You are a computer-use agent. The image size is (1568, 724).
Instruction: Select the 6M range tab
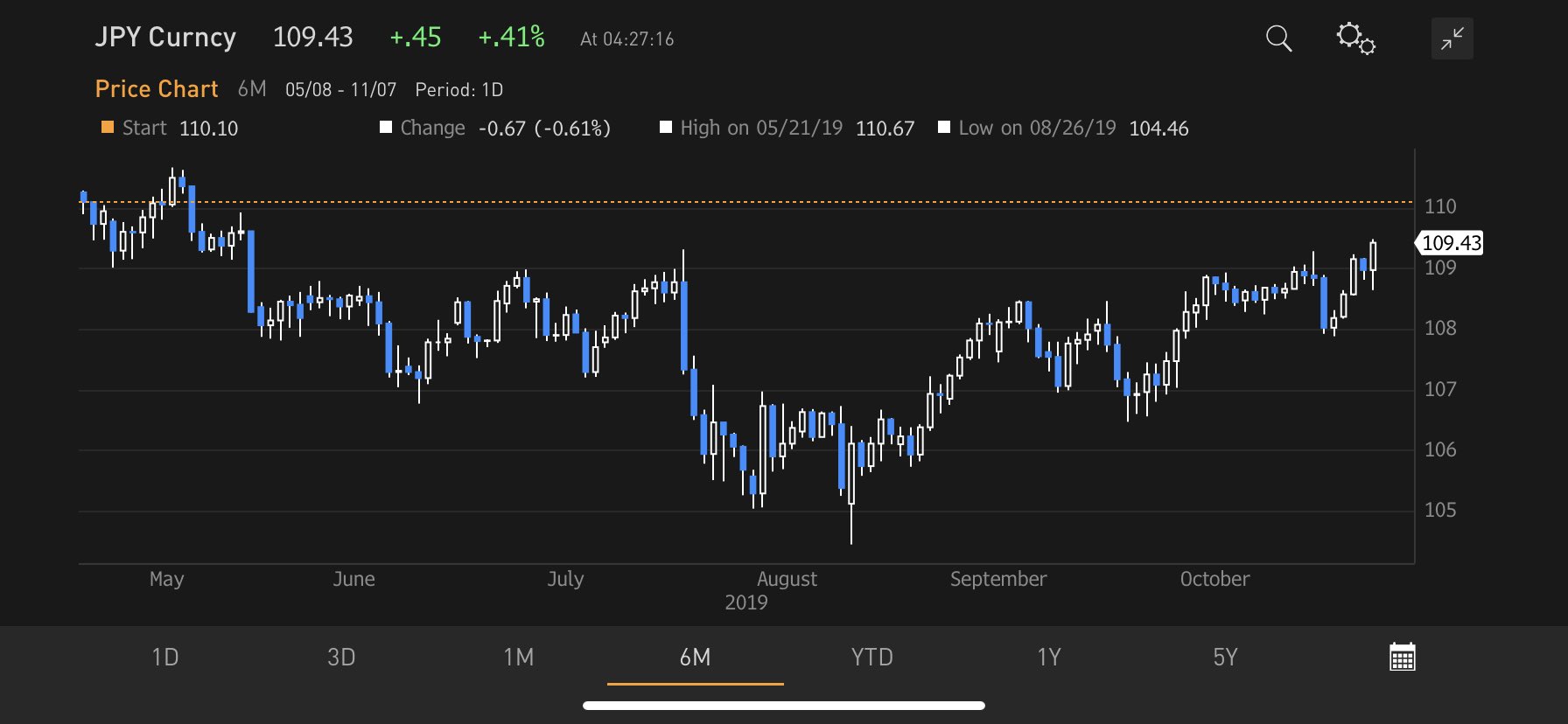point(695,657)
